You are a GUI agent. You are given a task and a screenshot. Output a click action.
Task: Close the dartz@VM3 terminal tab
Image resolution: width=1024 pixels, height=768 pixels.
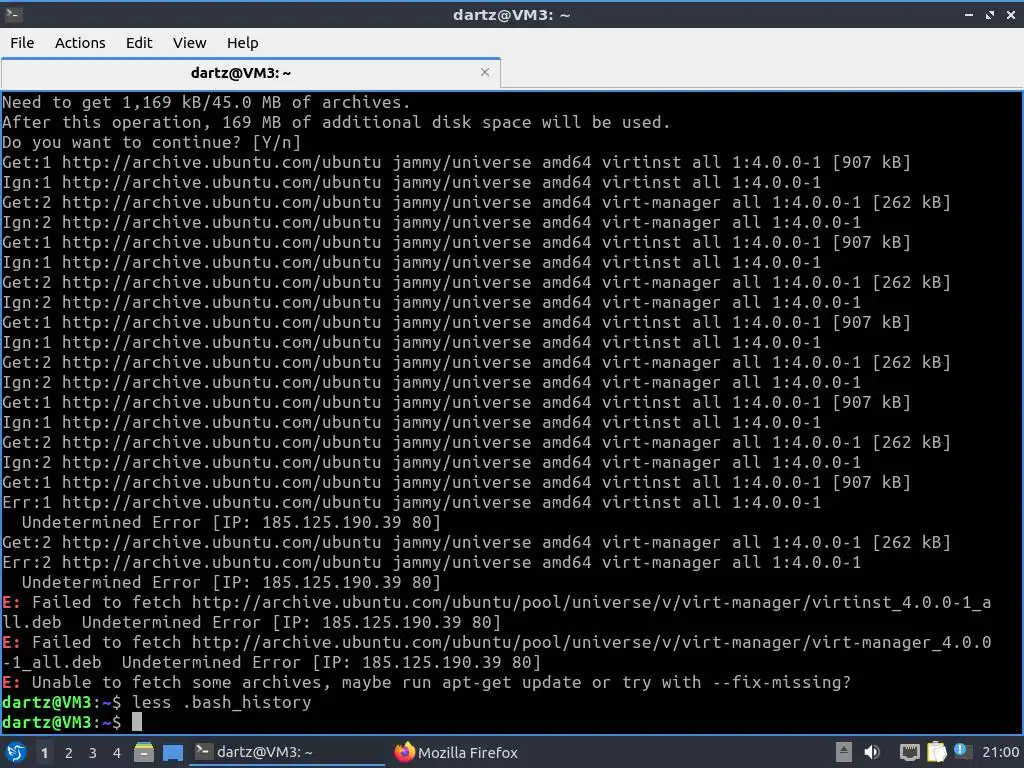click(x=485, y=72)
